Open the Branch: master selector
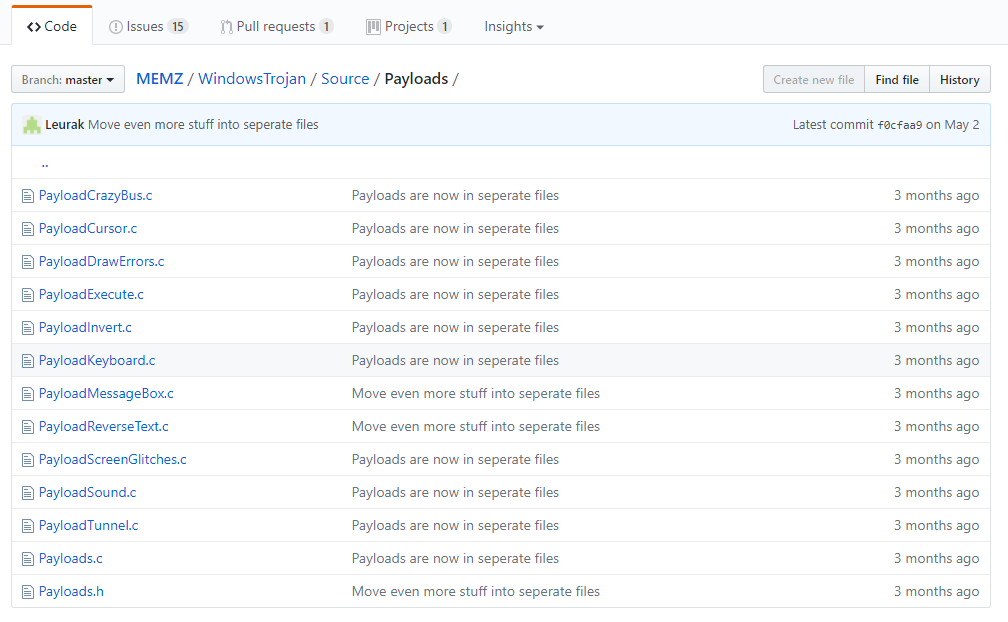The image size is (1008, 622). click(x=68, y=80)
